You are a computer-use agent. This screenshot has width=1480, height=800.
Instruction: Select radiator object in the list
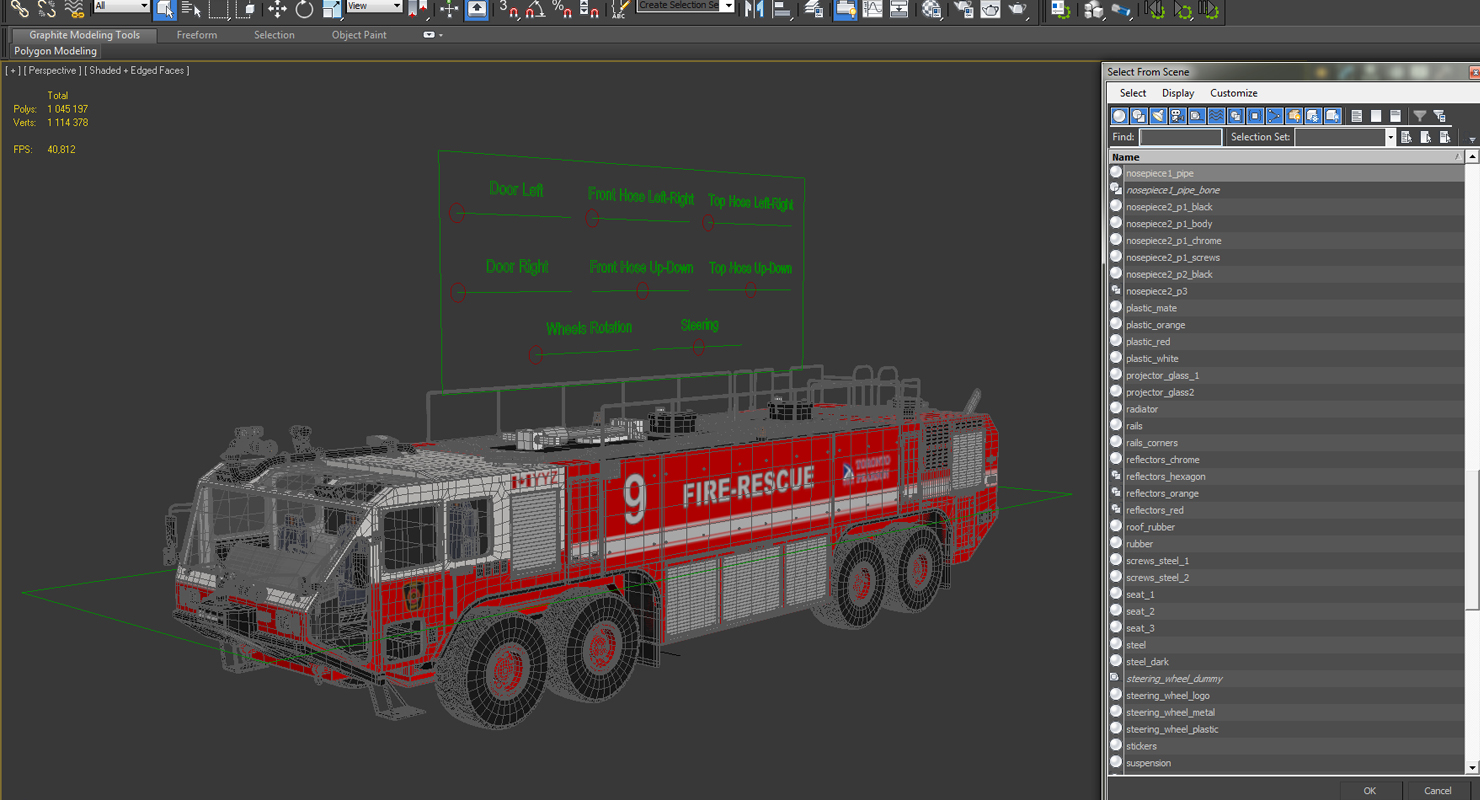pos(1286,409)
